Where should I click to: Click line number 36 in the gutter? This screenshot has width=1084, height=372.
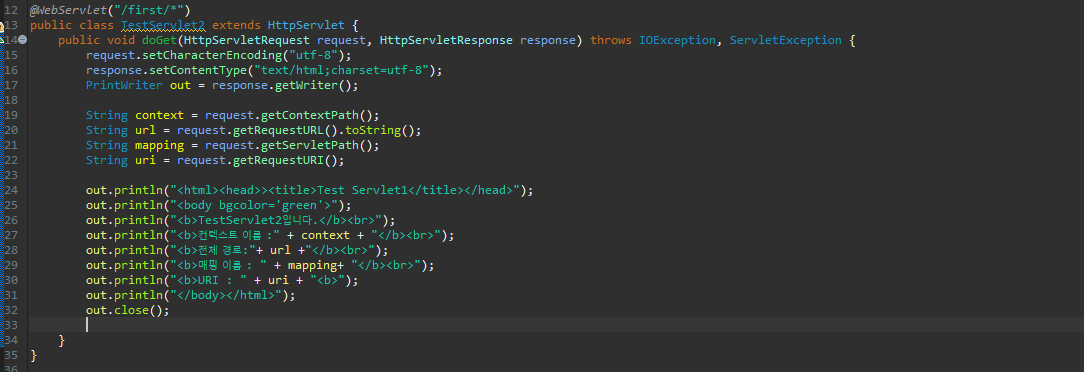point(11,369)
